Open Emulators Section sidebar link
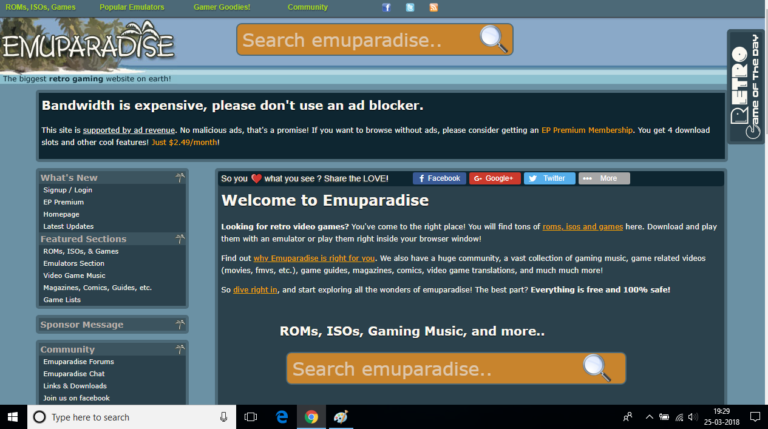The image size is (768, 429). 73,263
